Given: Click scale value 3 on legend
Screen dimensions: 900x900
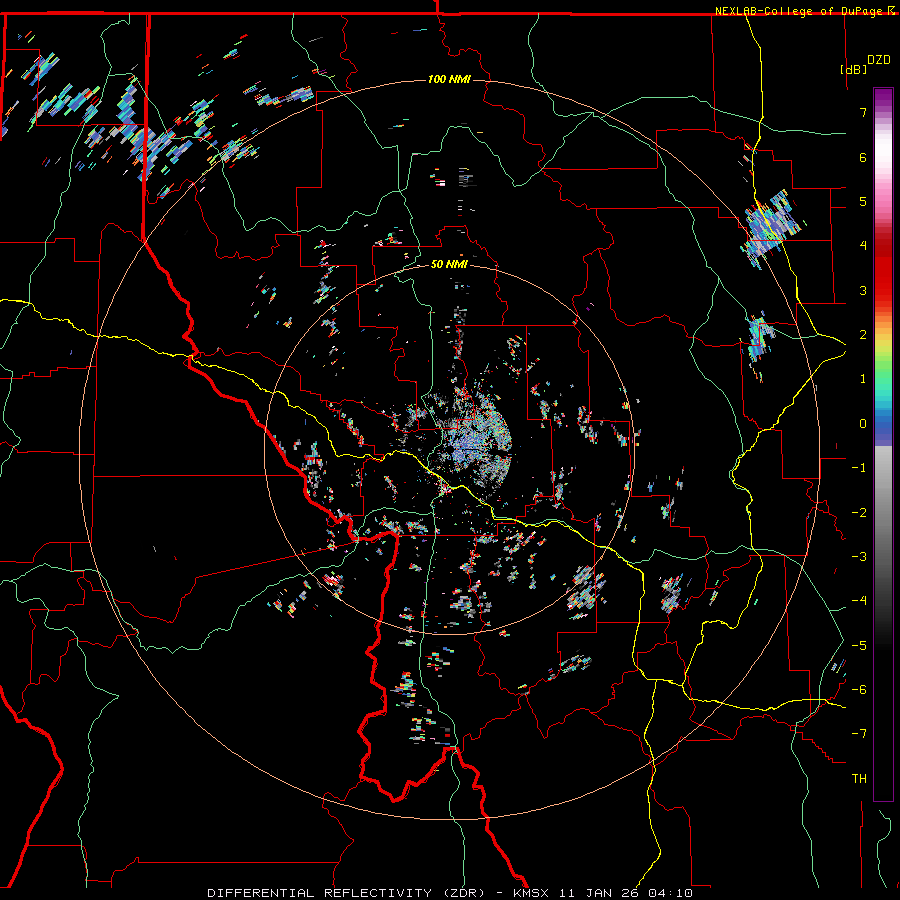Looking at the screenshot, I should pos(863,290).
